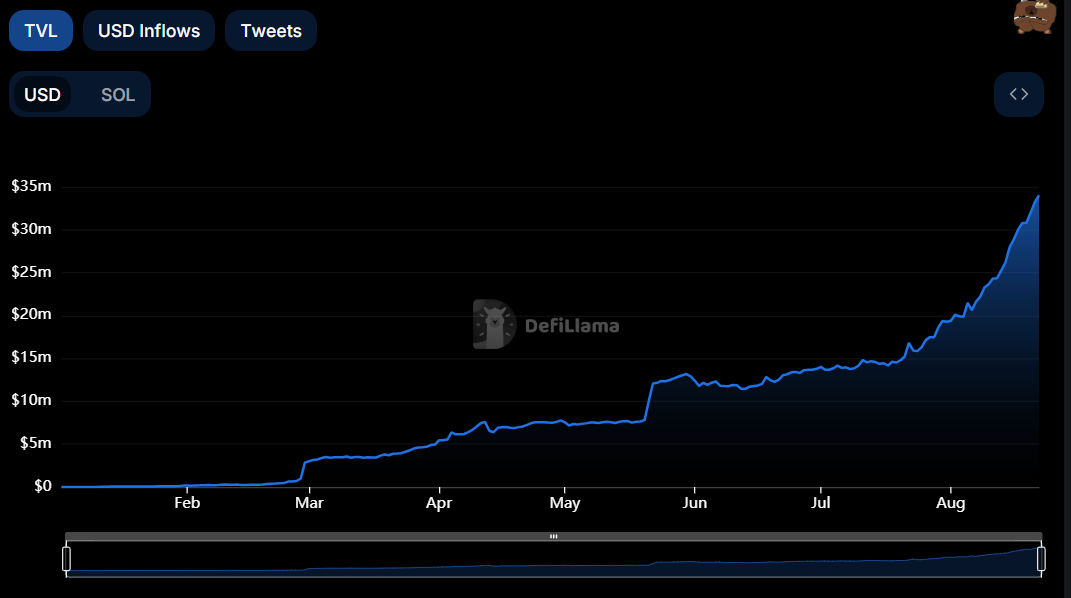
Task: Click the $0 y-axis label
Action: pyautogui.click(x=40, y=487)
